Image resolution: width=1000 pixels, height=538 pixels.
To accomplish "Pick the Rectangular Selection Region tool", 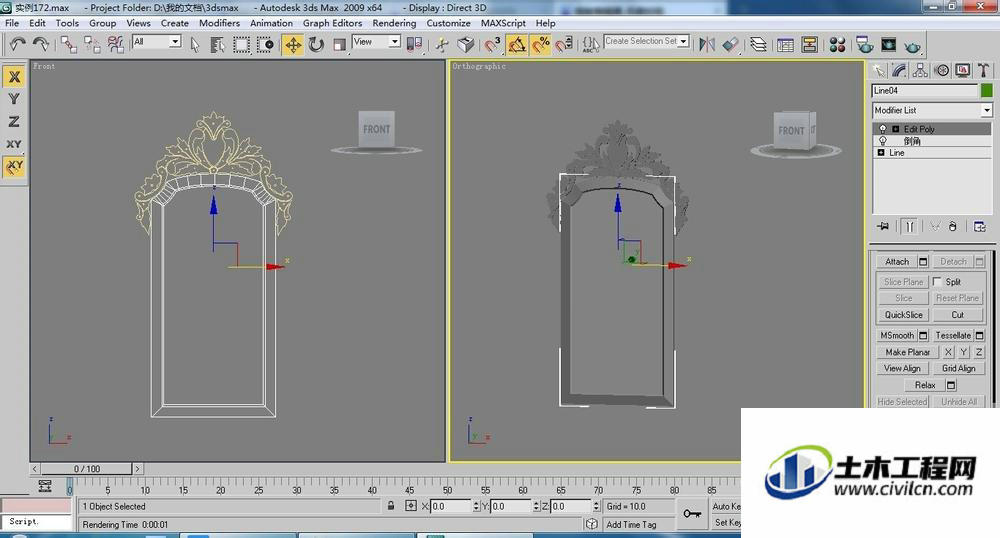I will point(241,44).
